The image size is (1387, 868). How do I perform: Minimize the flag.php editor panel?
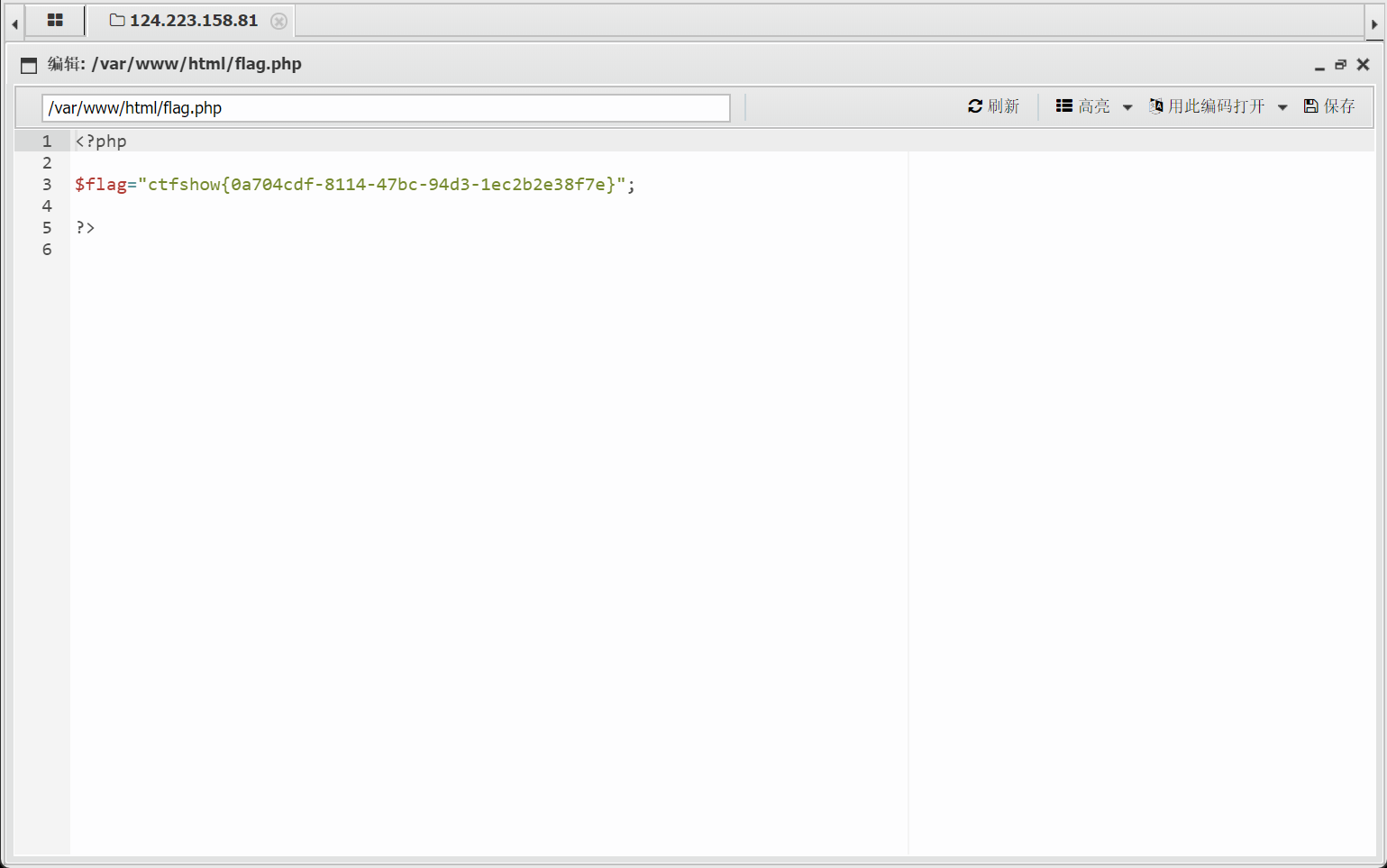(x=1319, y=66)
